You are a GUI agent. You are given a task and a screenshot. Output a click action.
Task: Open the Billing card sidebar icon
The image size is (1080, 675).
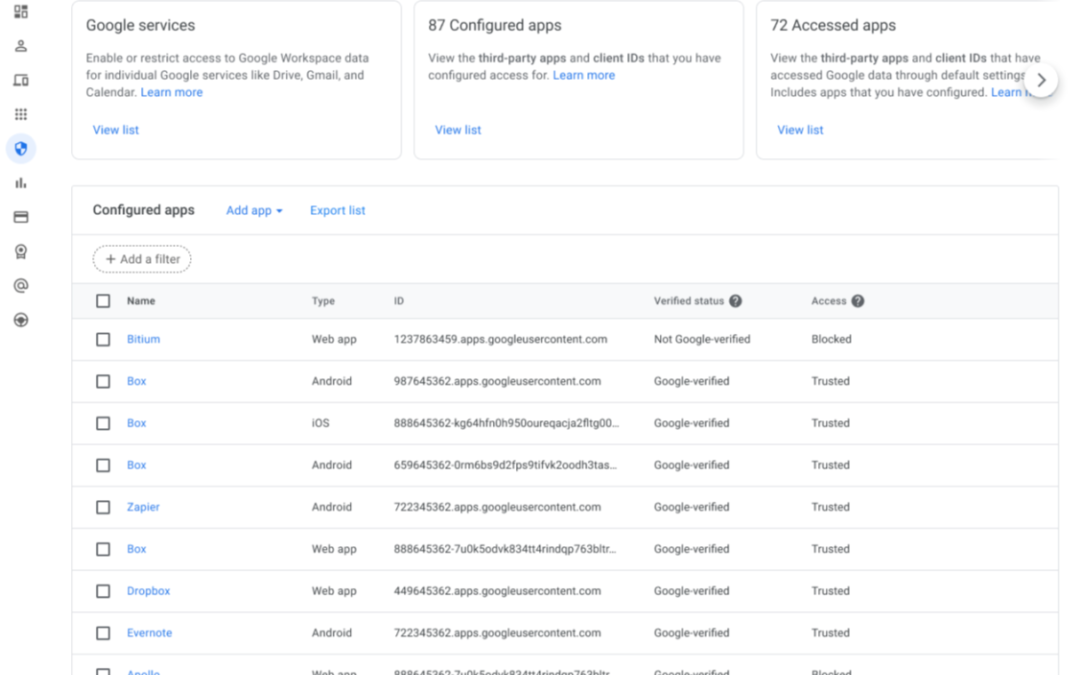pyautogui.click(x=21, y=217)
